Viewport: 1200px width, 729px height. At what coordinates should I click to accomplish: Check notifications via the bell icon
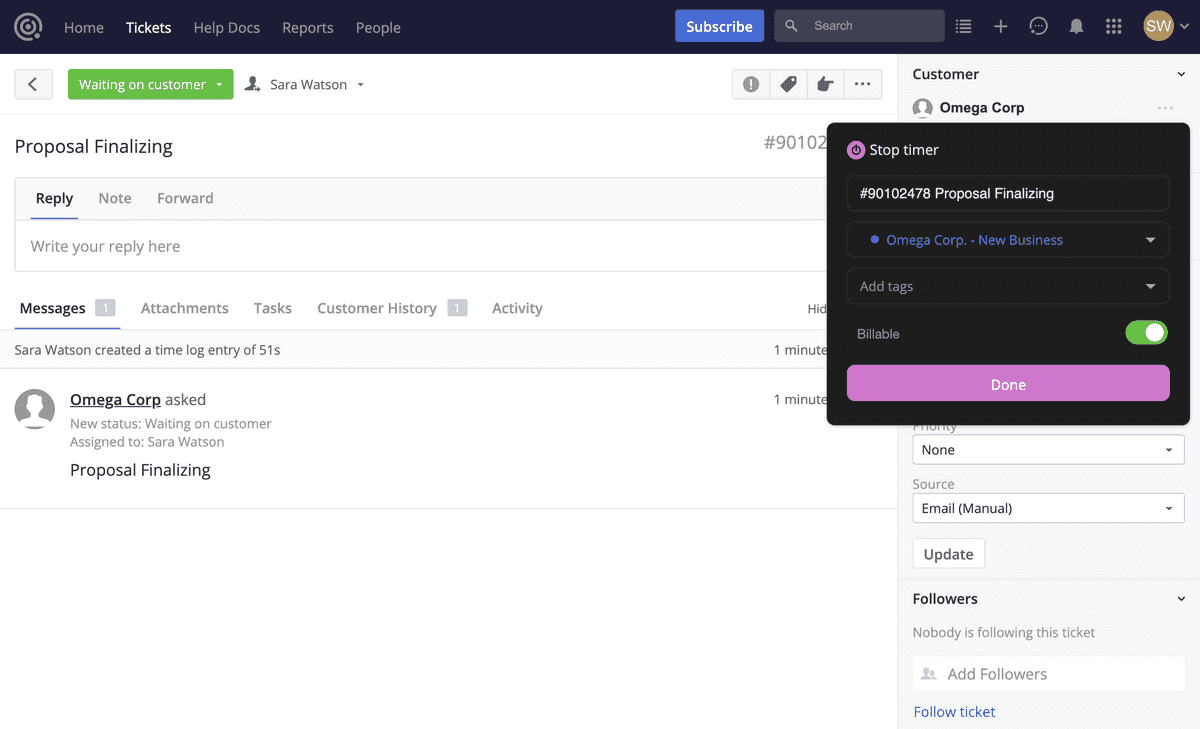[x=1076, y=26]
